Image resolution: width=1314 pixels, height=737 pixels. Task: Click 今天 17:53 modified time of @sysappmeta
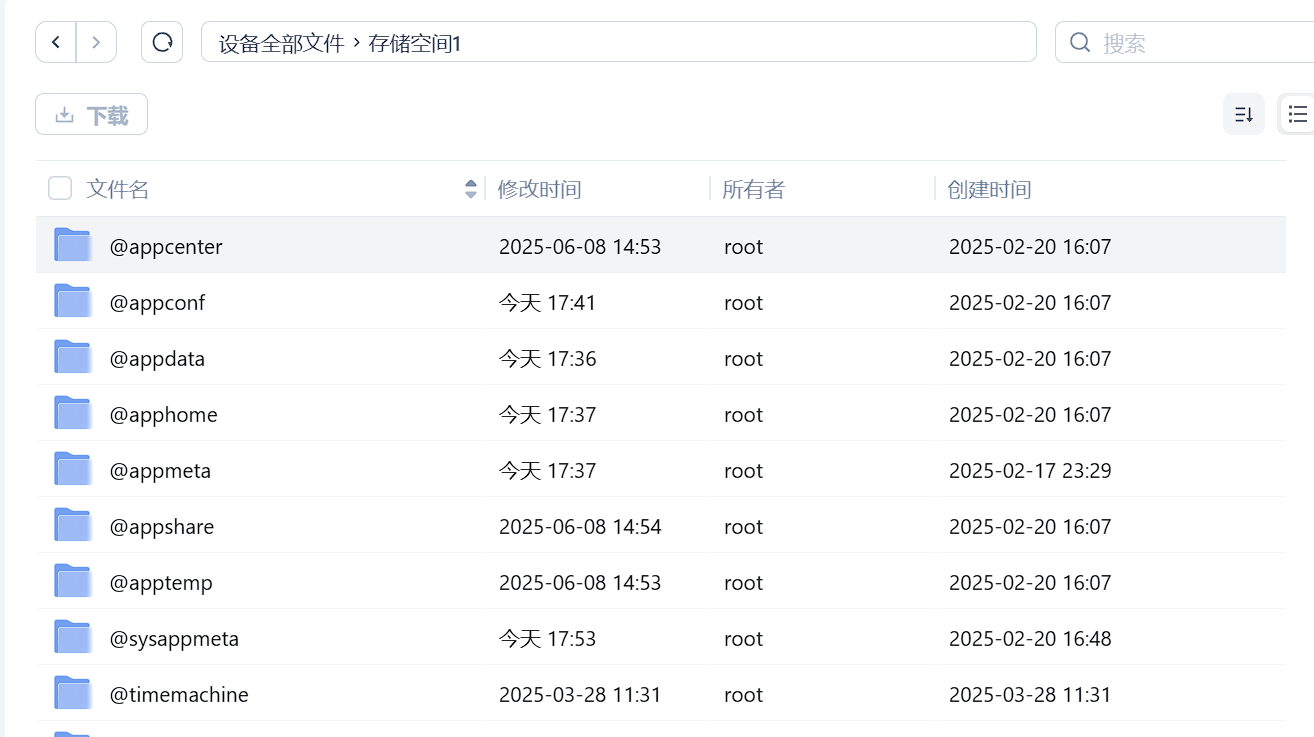(x=547, y=638)
